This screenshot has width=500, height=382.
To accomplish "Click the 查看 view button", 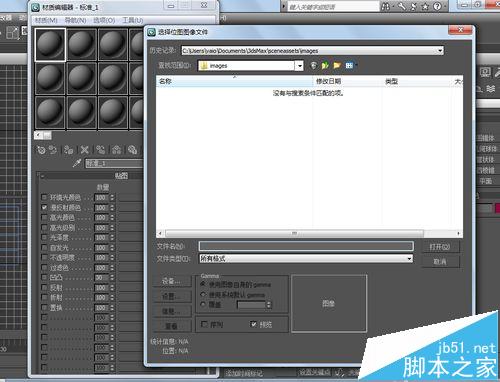I will tap(172, 326).
